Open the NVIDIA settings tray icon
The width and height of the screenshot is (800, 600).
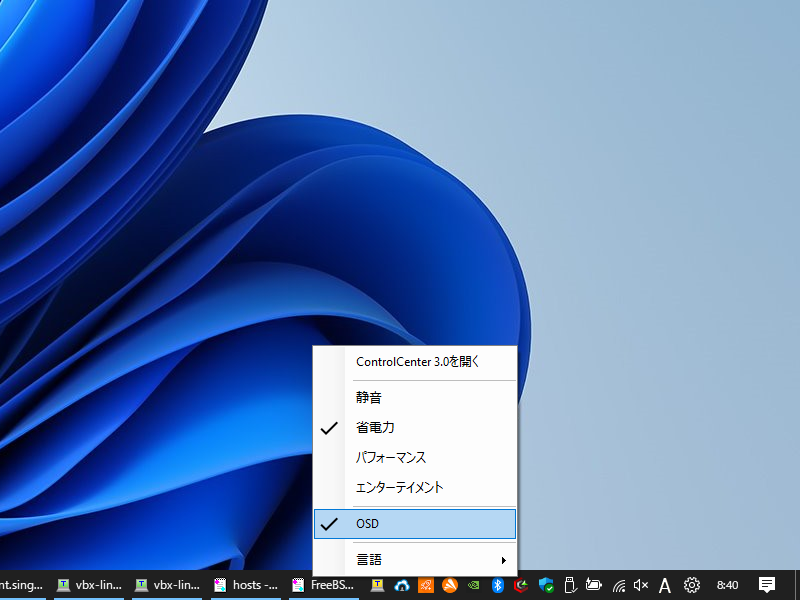point(475,585)
